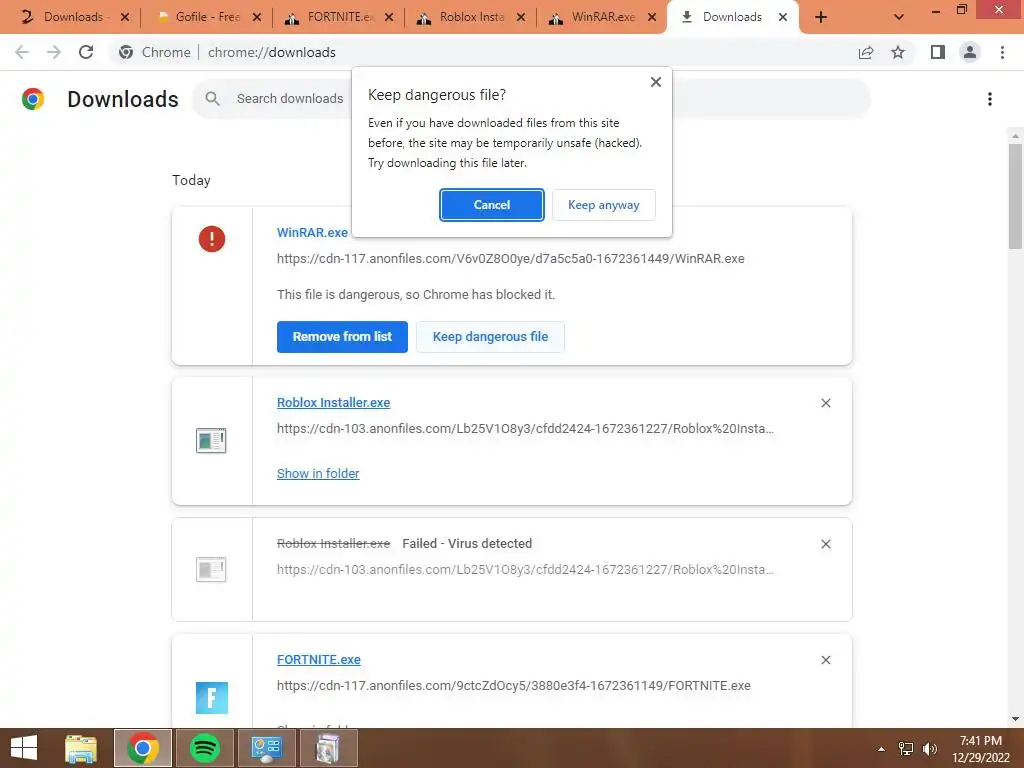This screenshot has width=1024, height=768.
Task: Open the Roblox Installer.exe file link
Action: coord(334,403)
